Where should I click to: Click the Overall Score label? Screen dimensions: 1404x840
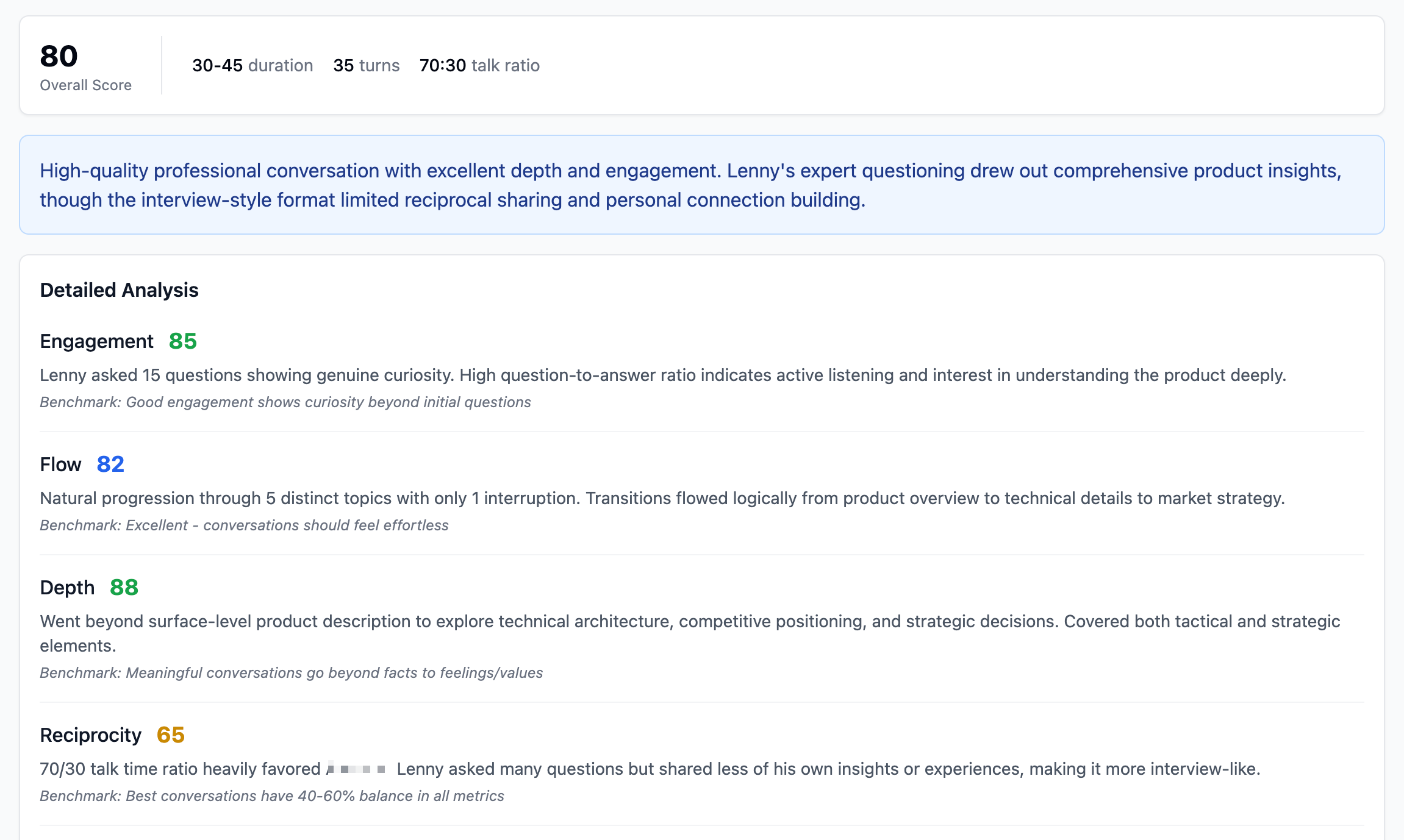pos(85,85)
